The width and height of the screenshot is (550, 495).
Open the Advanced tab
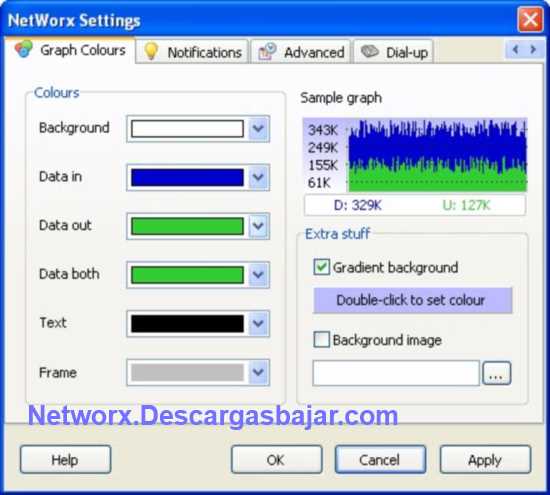pyautogui.click(x=301, y=52)
